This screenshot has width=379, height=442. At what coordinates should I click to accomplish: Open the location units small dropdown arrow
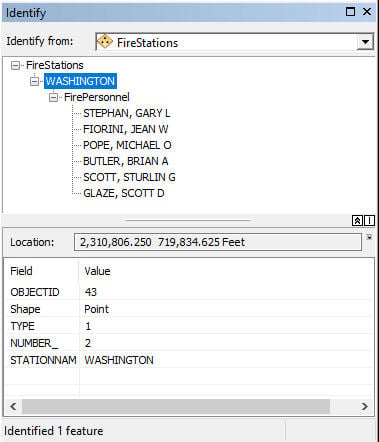369,237
